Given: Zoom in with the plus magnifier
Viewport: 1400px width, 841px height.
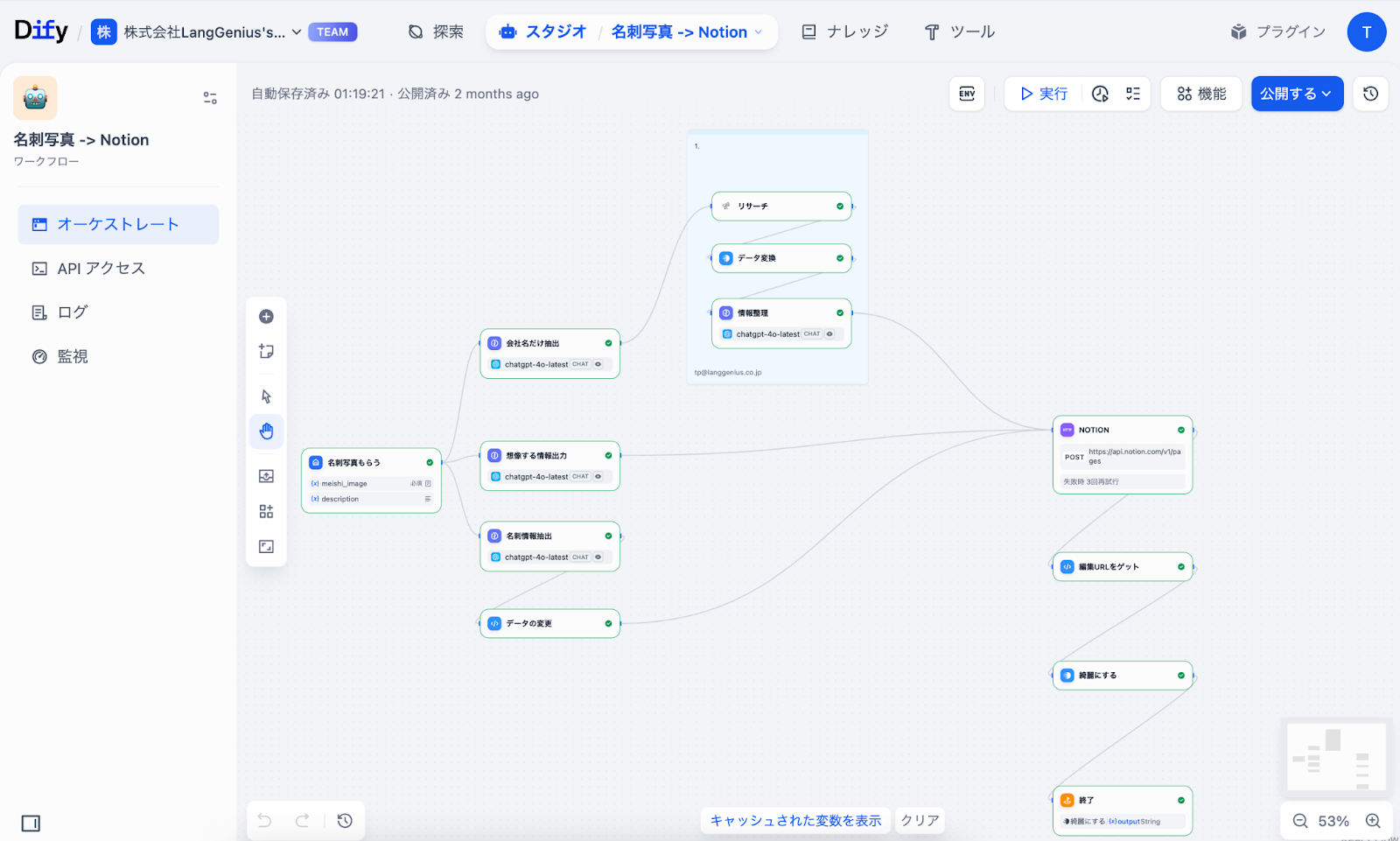Looking at the screenshot, I should coord(1373,821).
